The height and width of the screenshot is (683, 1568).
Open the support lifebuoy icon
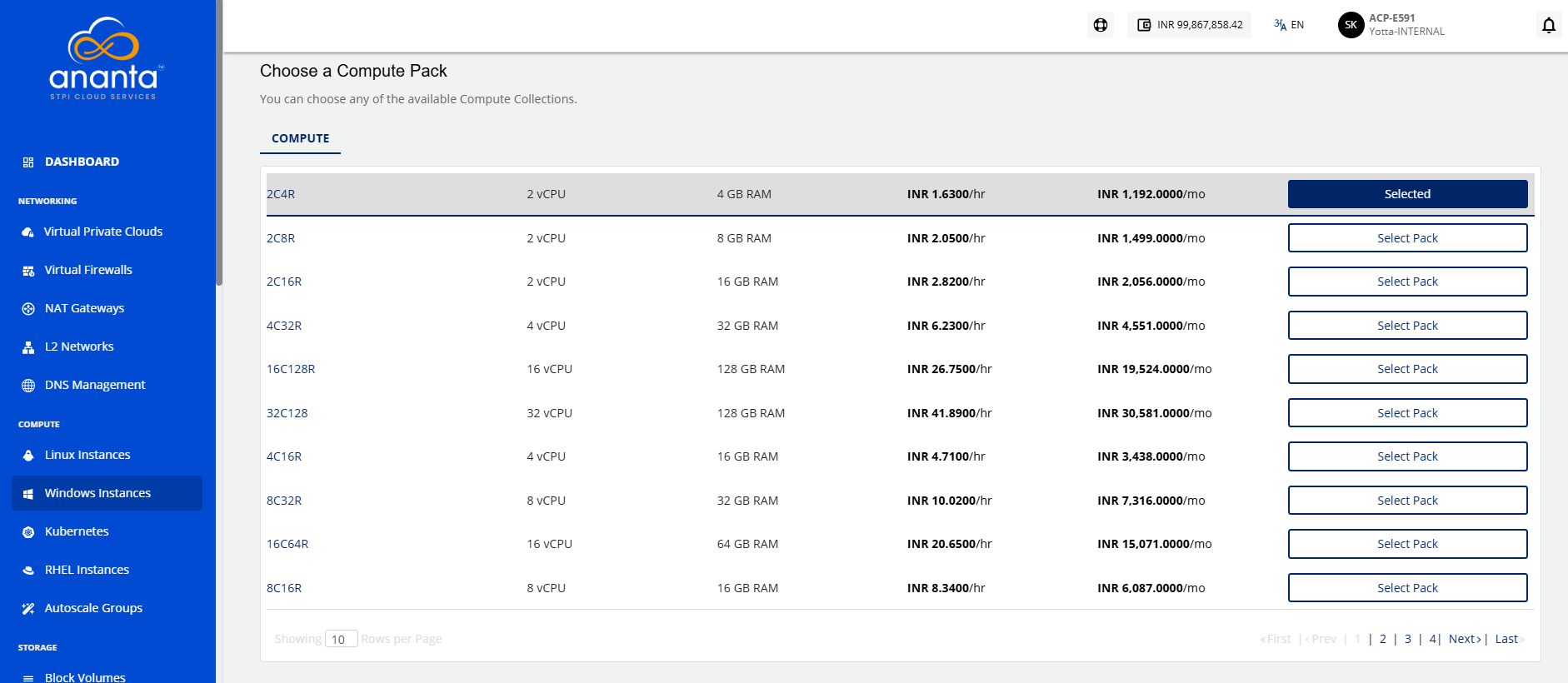(1101, 25)
